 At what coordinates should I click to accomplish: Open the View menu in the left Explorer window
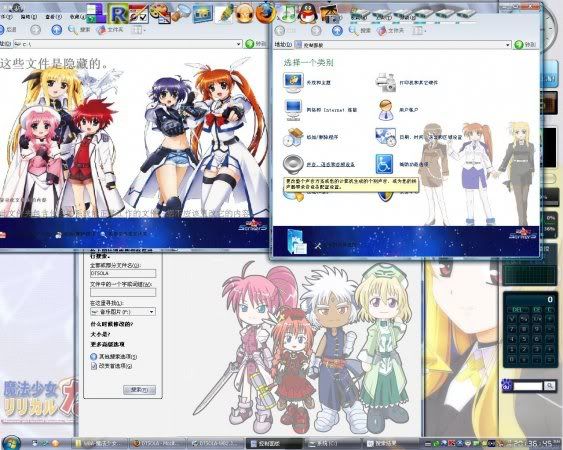[x=53, y=17]
